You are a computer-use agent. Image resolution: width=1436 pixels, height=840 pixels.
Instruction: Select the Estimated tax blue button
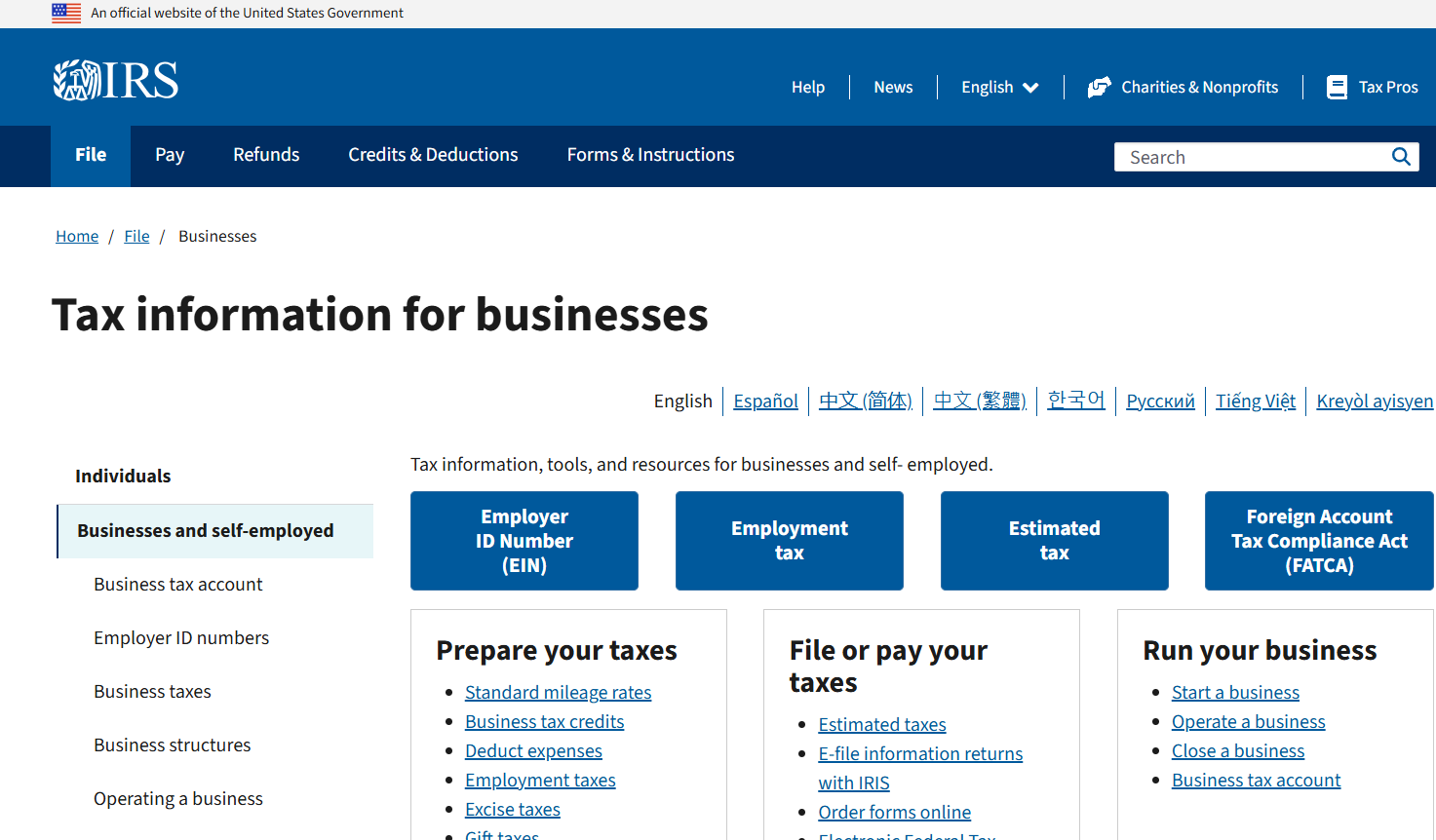click(1054, 541)
